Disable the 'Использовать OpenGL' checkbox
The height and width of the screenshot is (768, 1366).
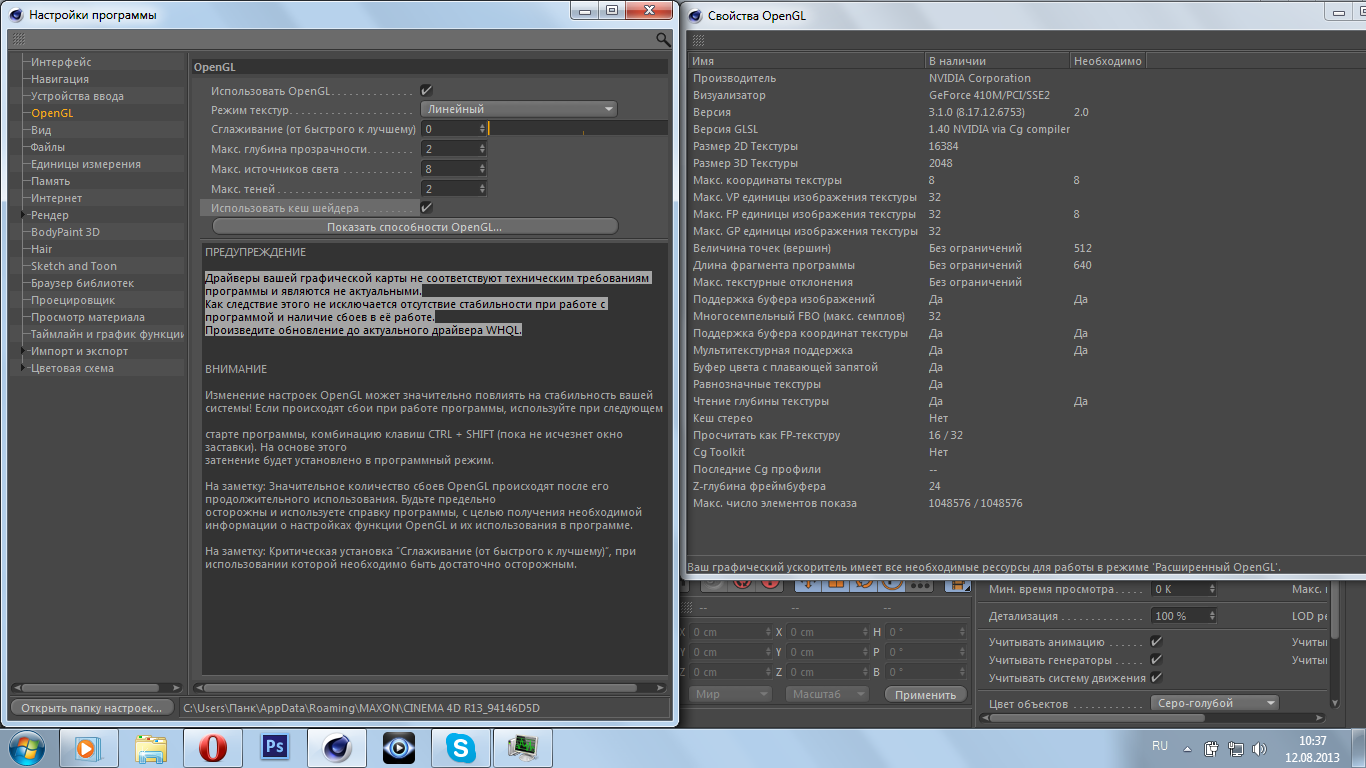pyautogui.click(x=426, y=91)
